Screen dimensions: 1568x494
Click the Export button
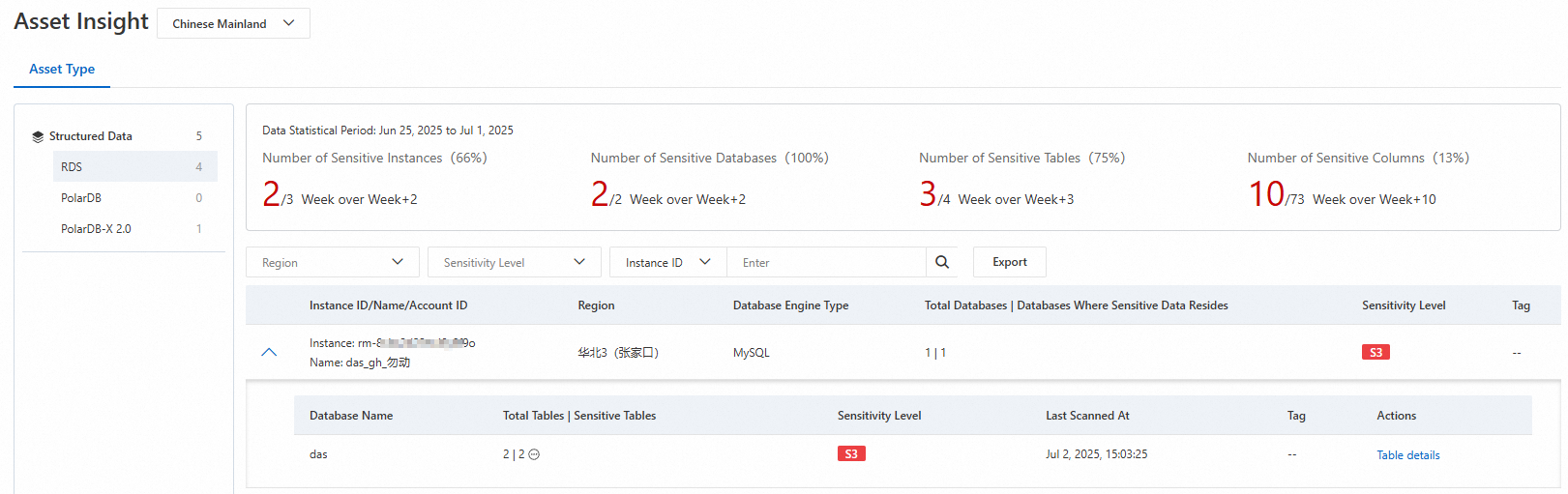(x=1009, y=262)
